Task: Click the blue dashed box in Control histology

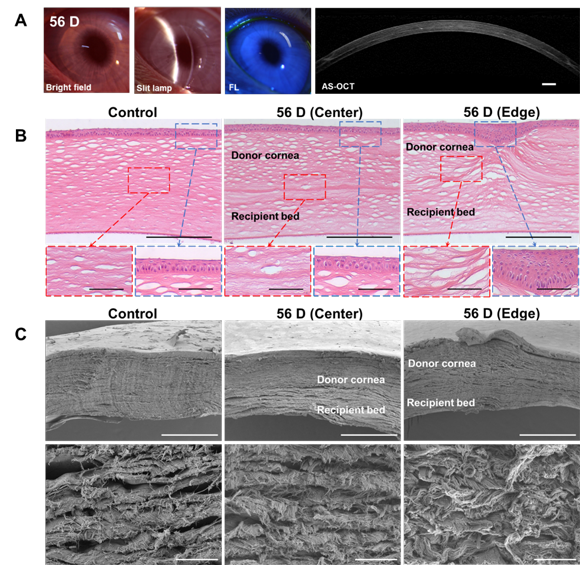Action: click(x=196, y=136)
